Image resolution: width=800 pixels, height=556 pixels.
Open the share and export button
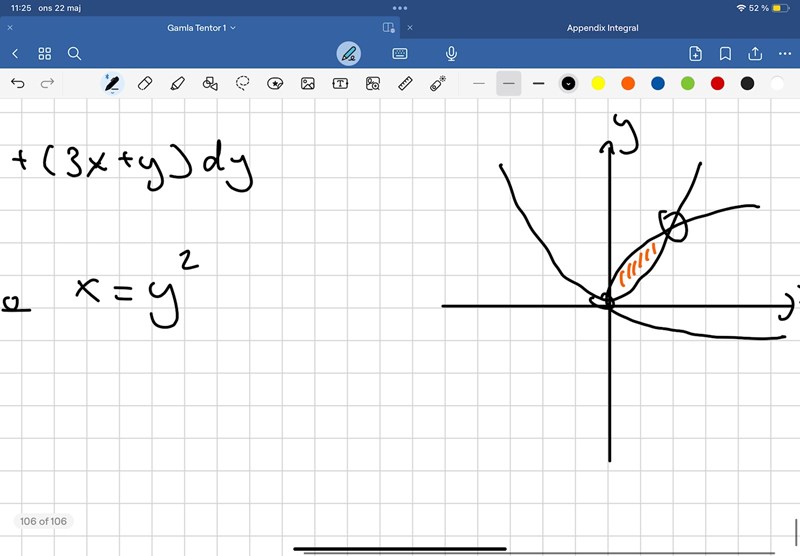[x=755, y=53]
